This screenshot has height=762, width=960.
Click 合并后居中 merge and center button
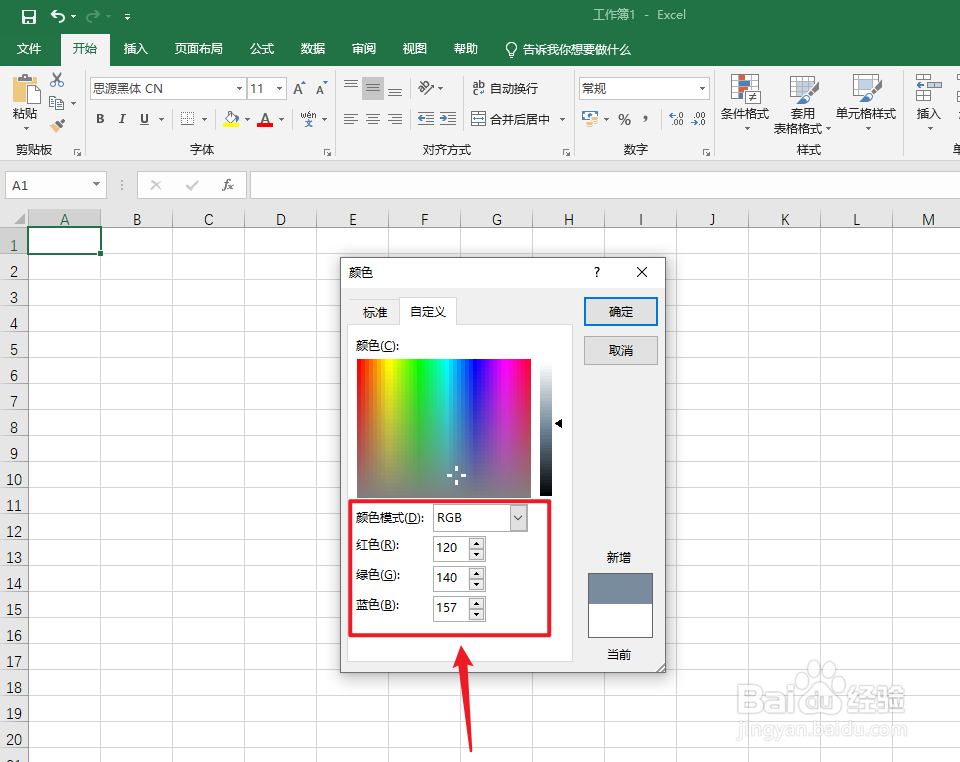(x=511, y=119)
